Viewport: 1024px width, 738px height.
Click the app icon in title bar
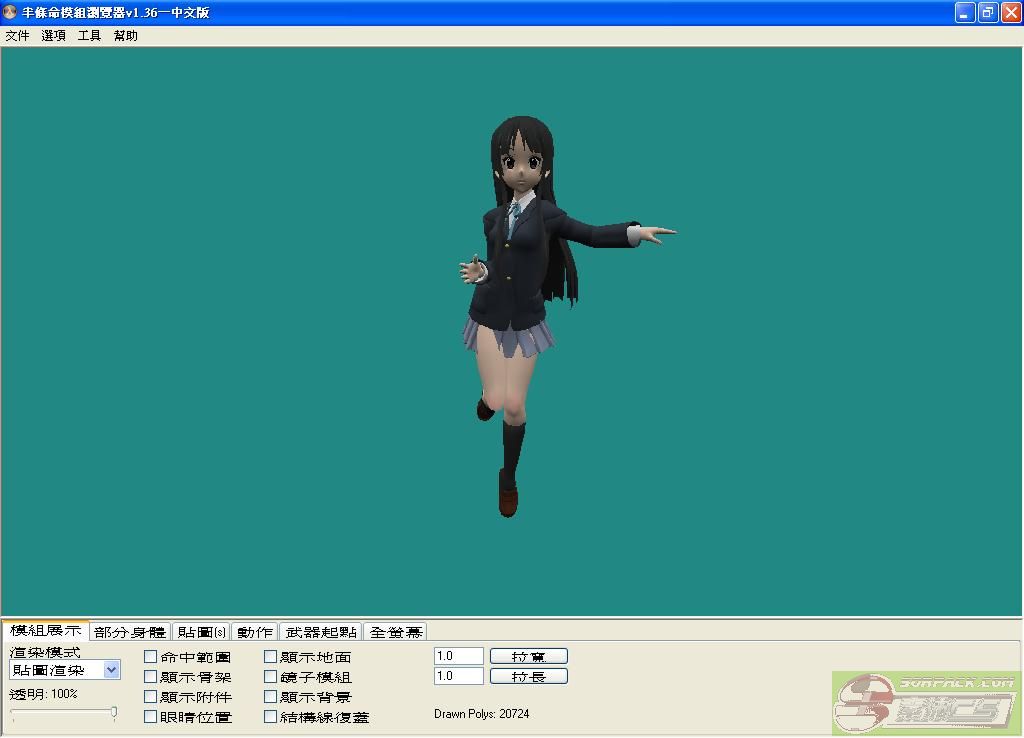coord(10,13)
